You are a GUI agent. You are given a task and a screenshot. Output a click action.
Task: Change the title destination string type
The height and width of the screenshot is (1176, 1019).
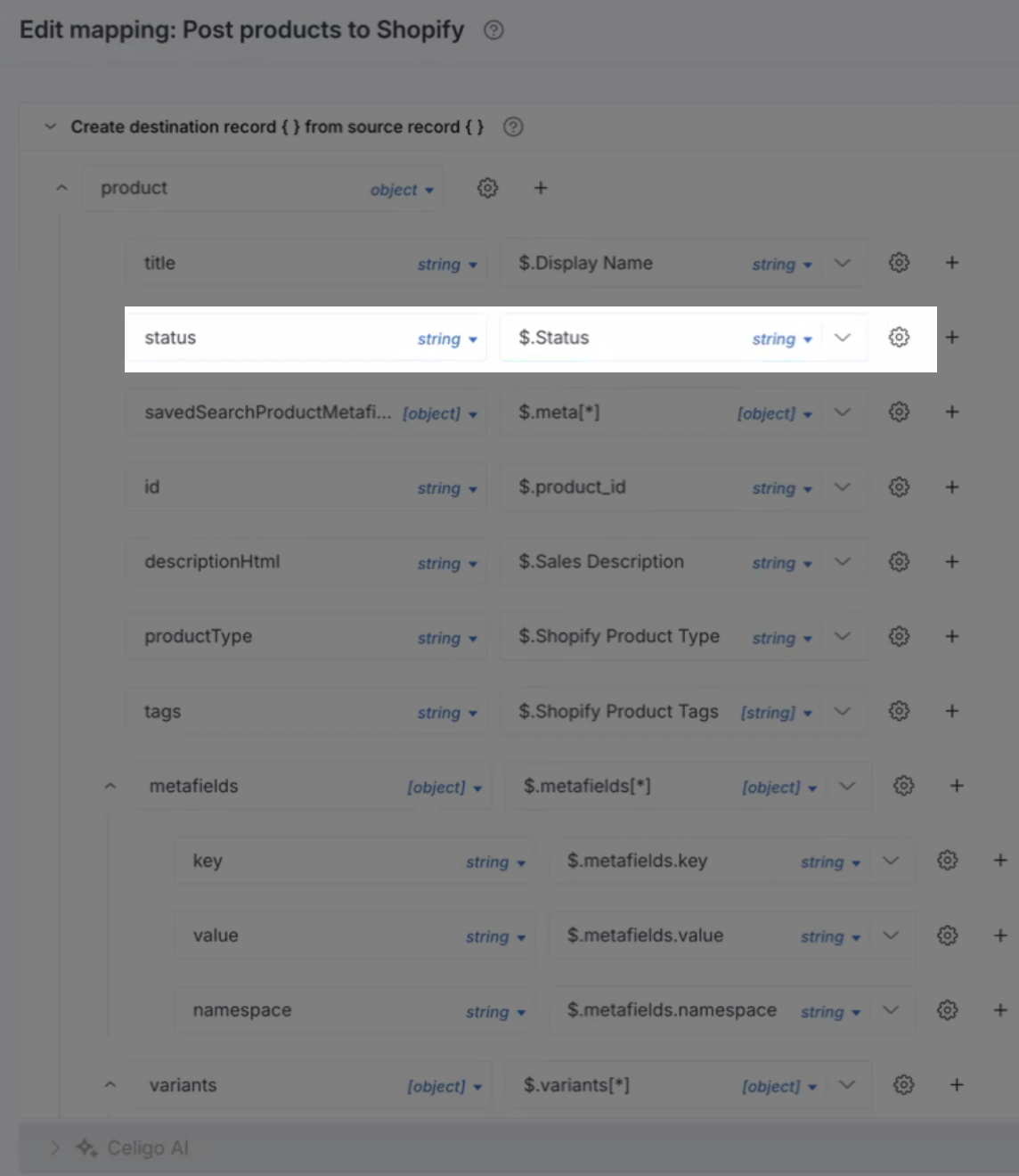coord(447,265)
